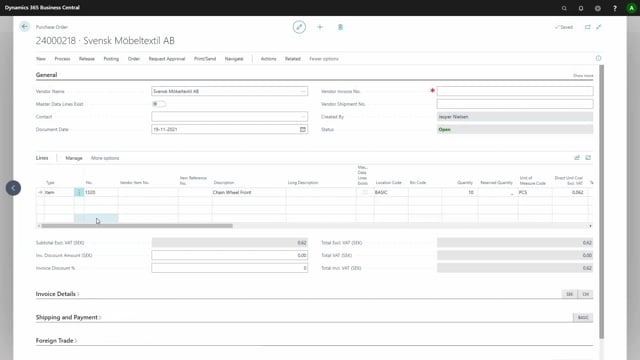
Task: Open the Actions menu
Action: click(269, 59)
